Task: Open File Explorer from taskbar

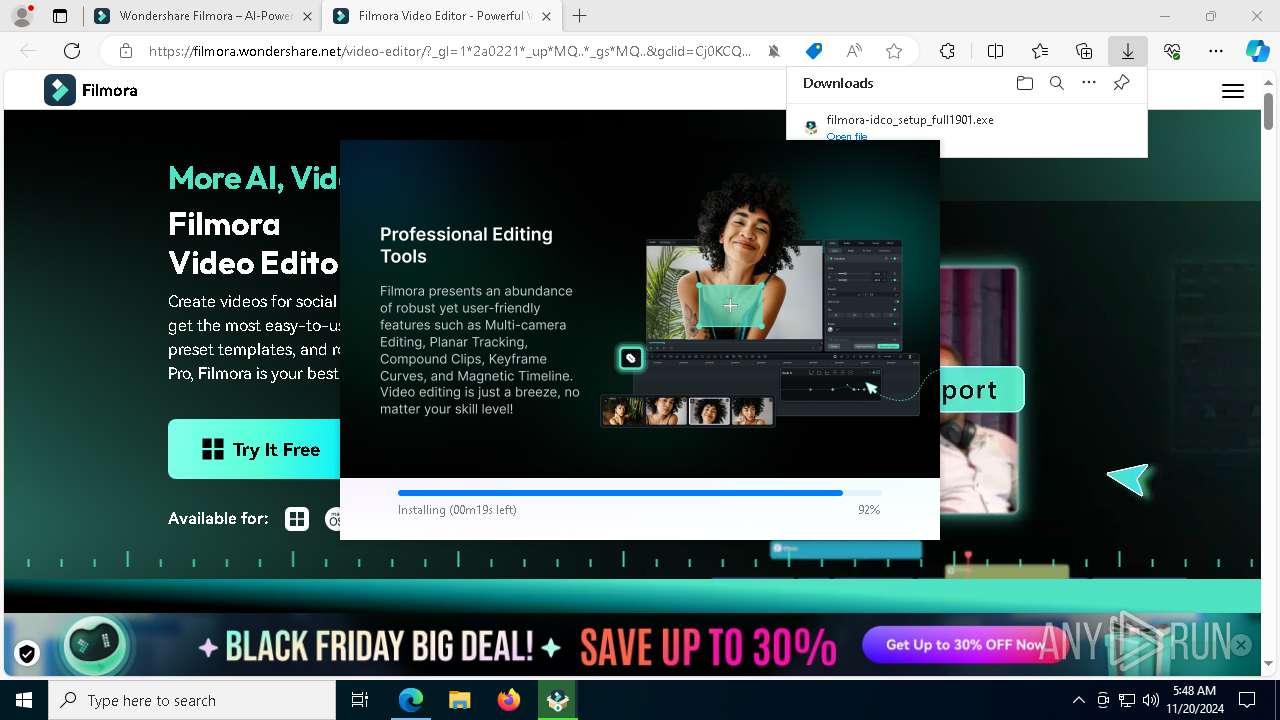Action: tap(459, 700)
